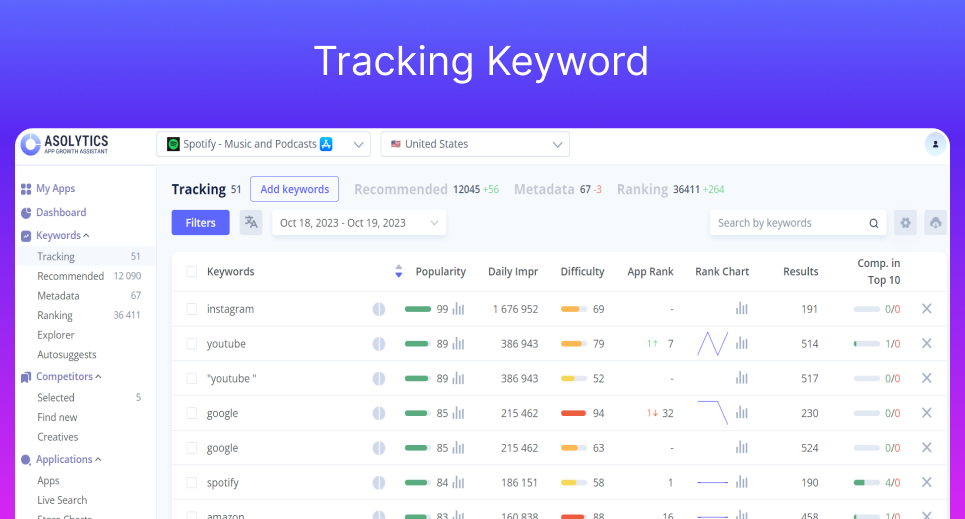Image resolution: width=965 pixels, height=519 pixels.
Task: Check the "youtube " quoted row checkbox
Action: pyautogui.click(x=192, y=378)
